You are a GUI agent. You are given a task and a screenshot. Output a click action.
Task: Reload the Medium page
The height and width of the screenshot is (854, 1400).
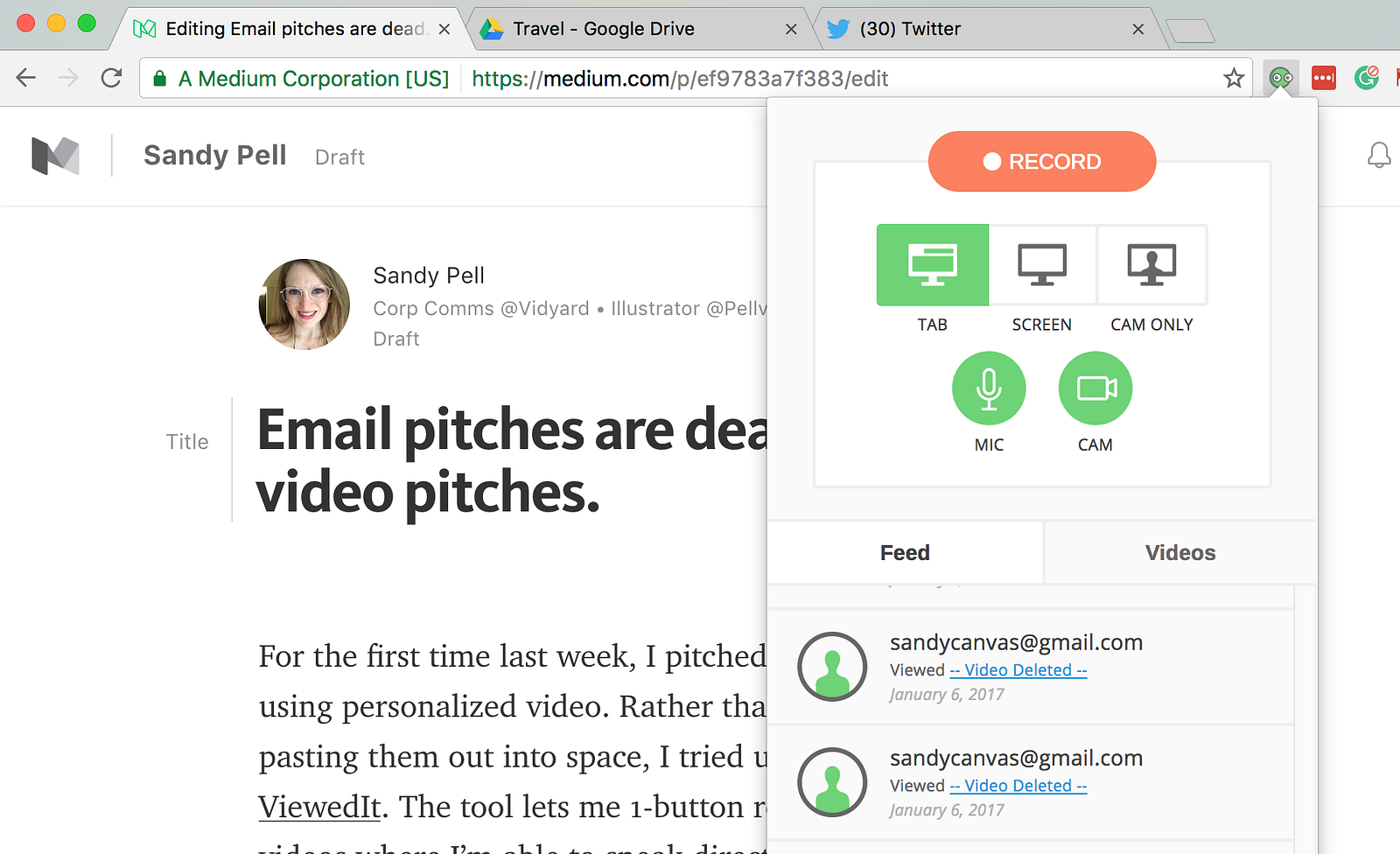pyautogui.click(x=111, y=78)
